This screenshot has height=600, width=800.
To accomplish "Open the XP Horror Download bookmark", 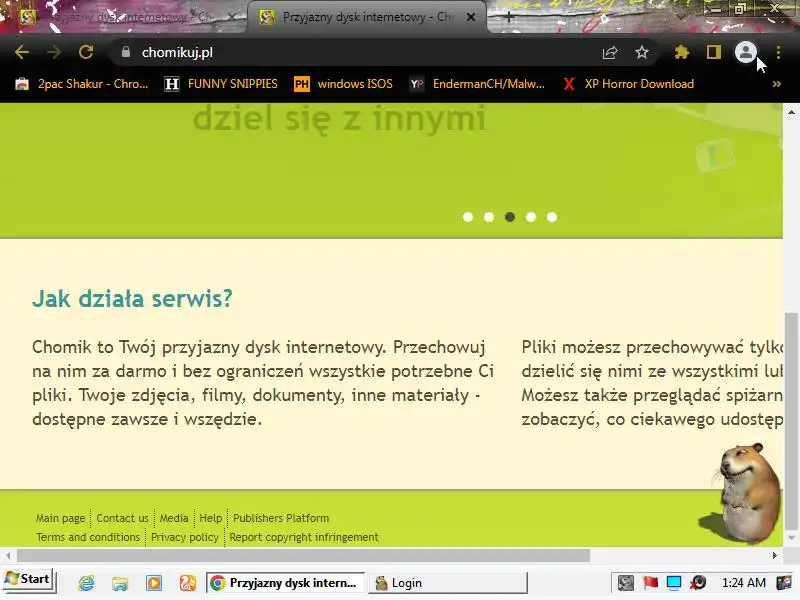I will pyautogui.click(x=628, y=84).
